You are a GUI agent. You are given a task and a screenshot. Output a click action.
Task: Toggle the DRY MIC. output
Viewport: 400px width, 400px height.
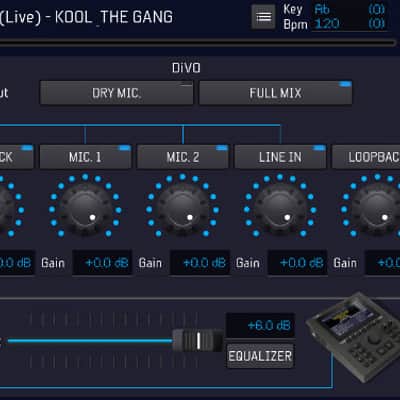pyautogui.click(x=116, y=93)
